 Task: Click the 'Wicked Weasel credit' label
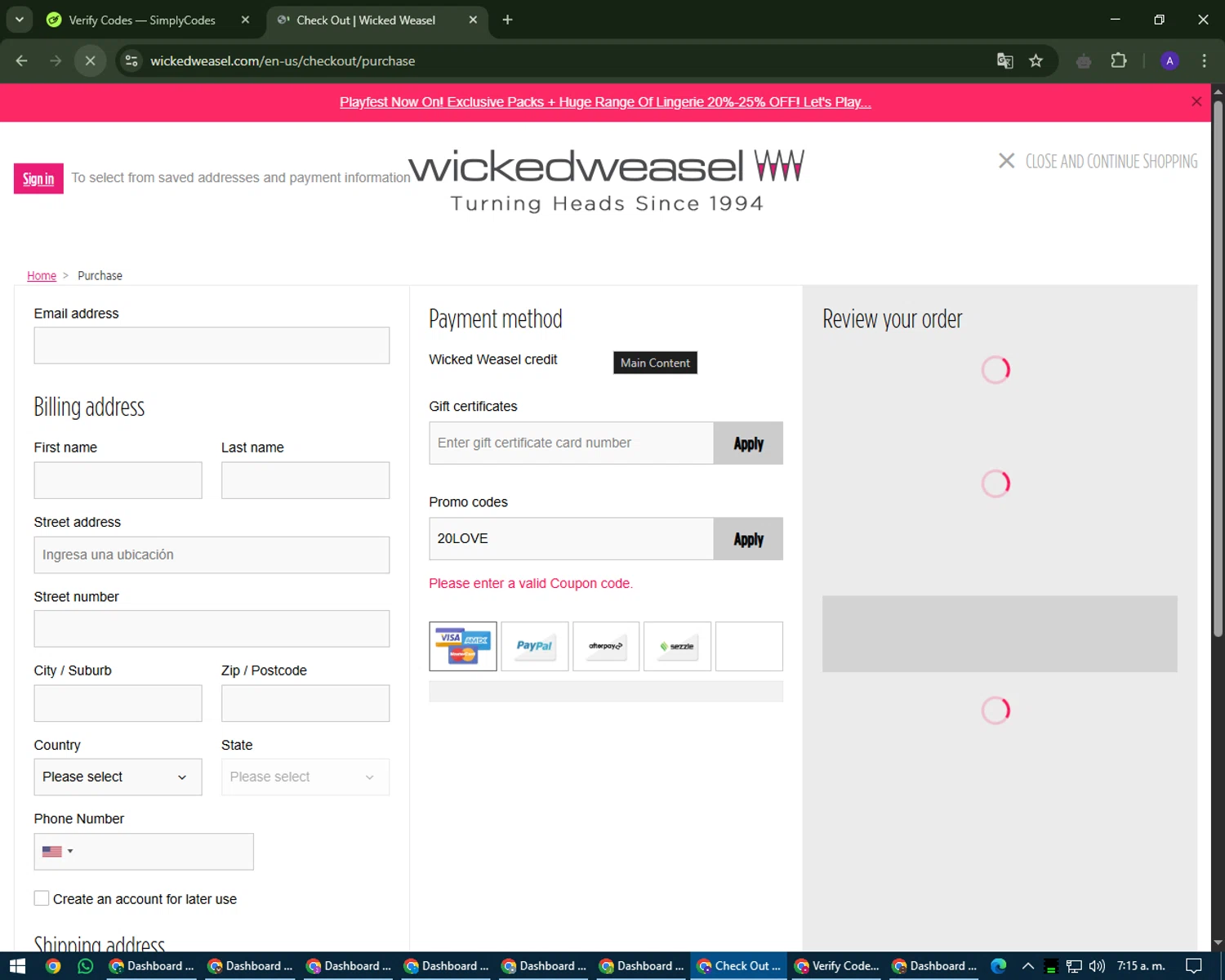point(493,359)
